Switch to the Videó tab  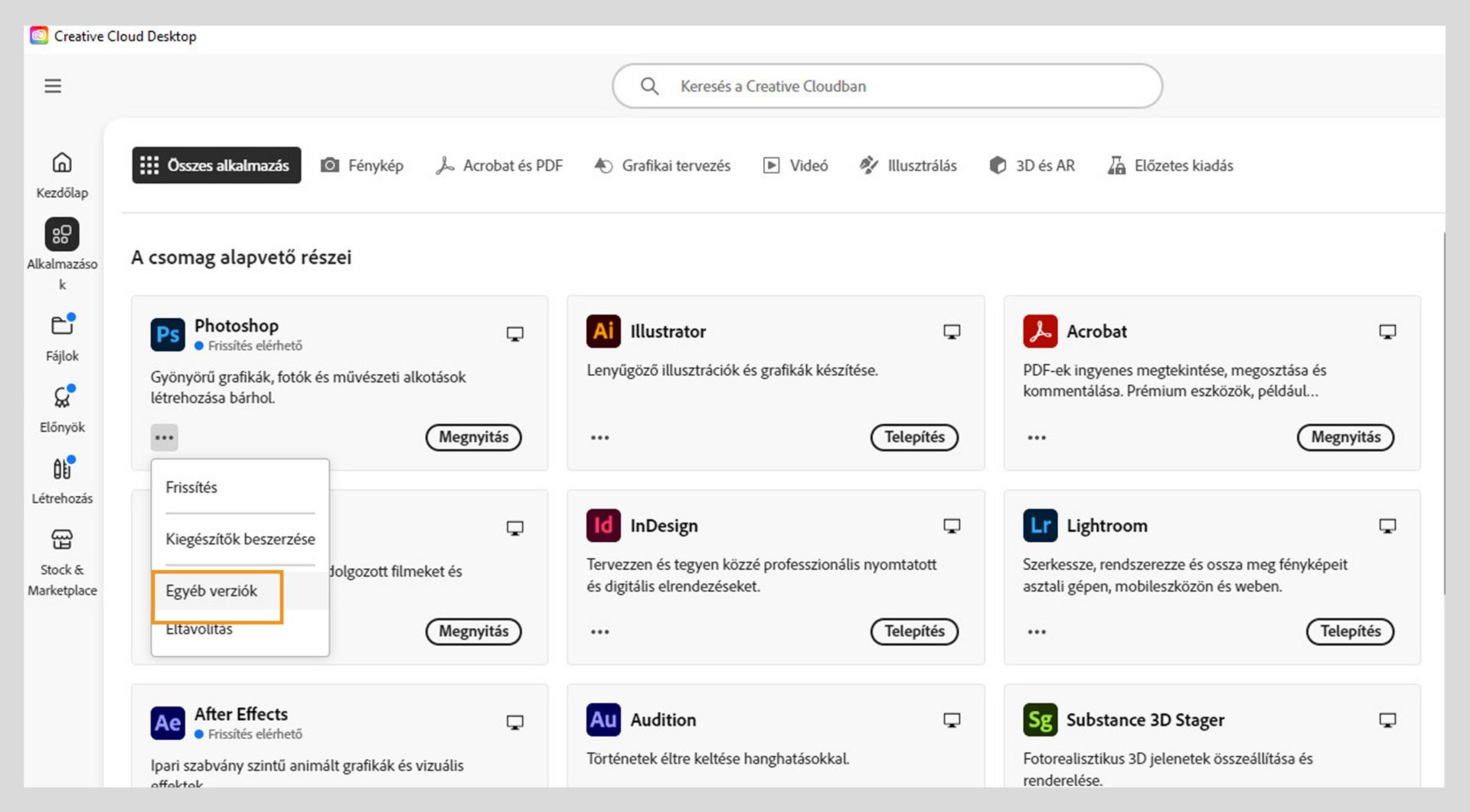795,165
